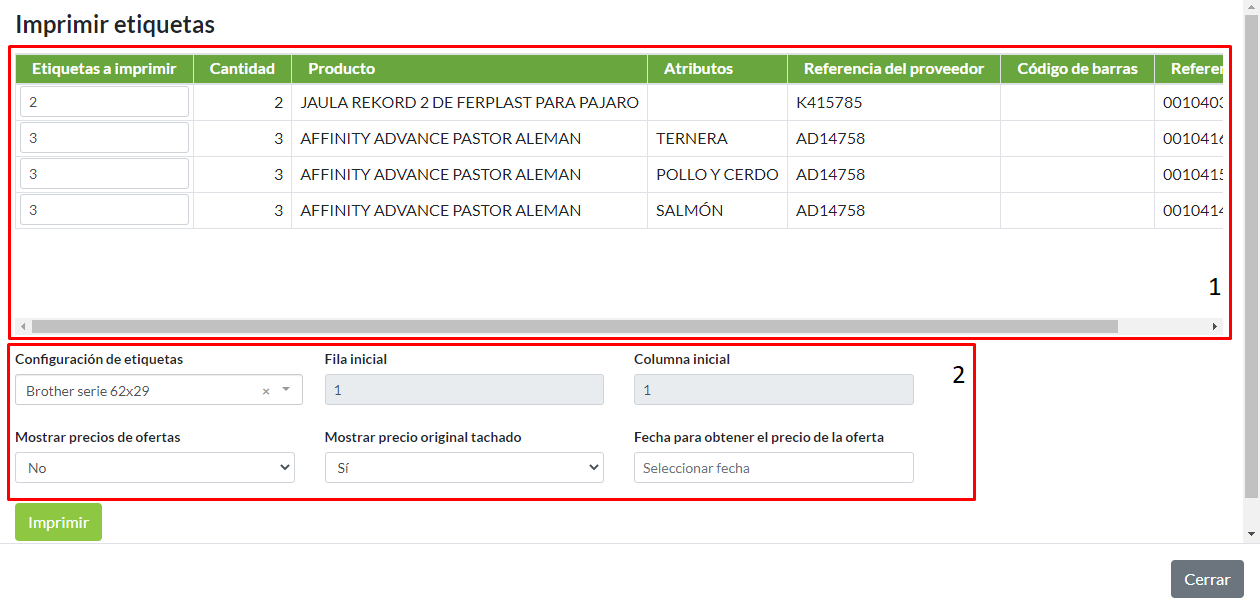
Task: Click the table's right scroll arrow
Action: click(1215, 326)
